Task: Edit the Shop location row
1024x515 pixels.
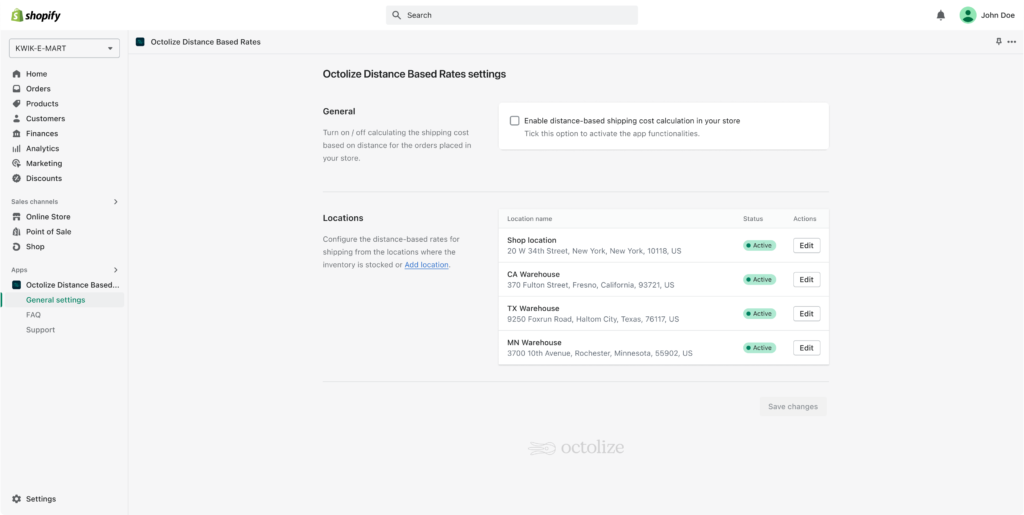Action: [807, 245]
